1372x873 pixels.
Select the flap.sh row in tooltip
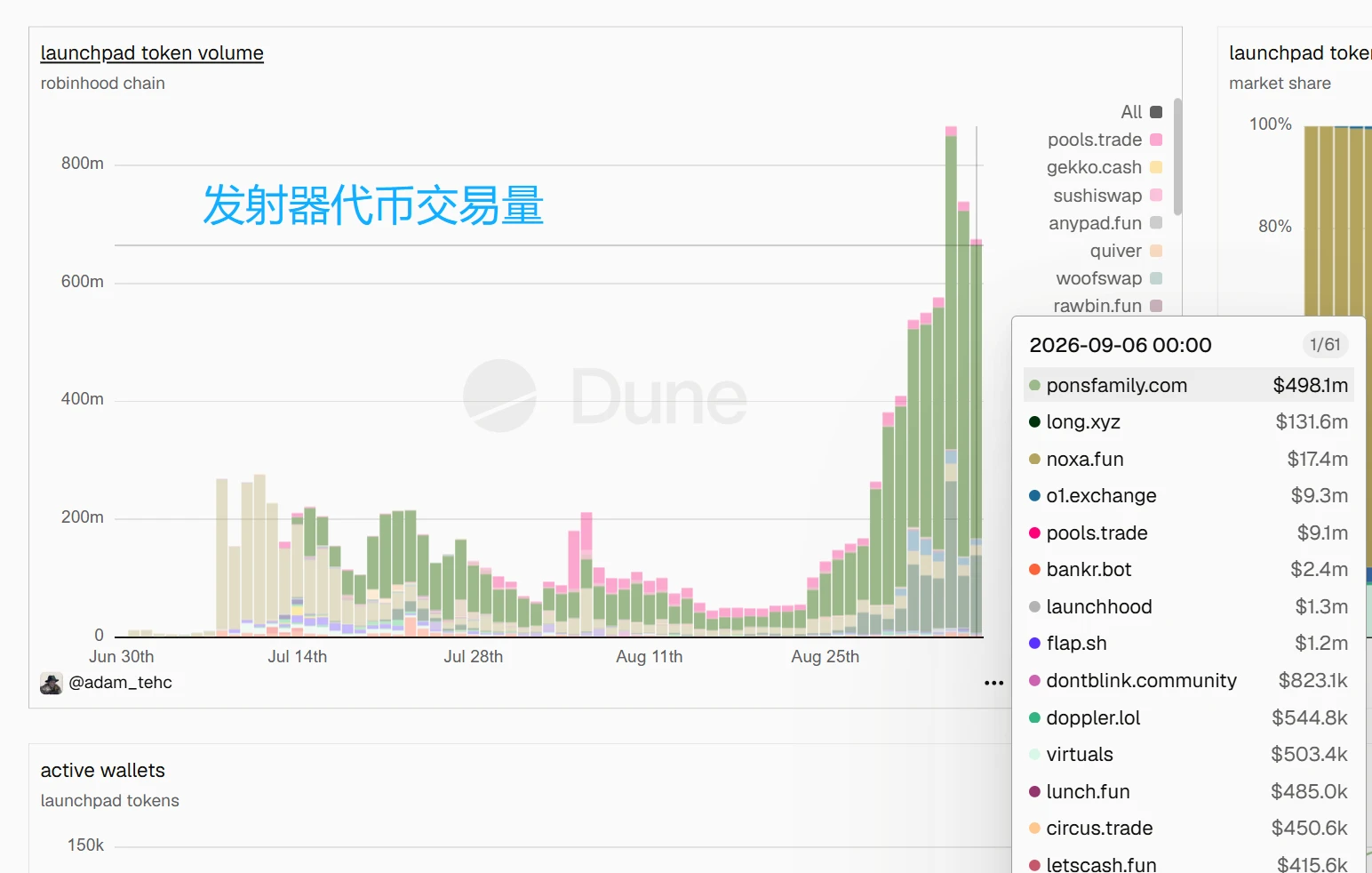(1188, 644)
